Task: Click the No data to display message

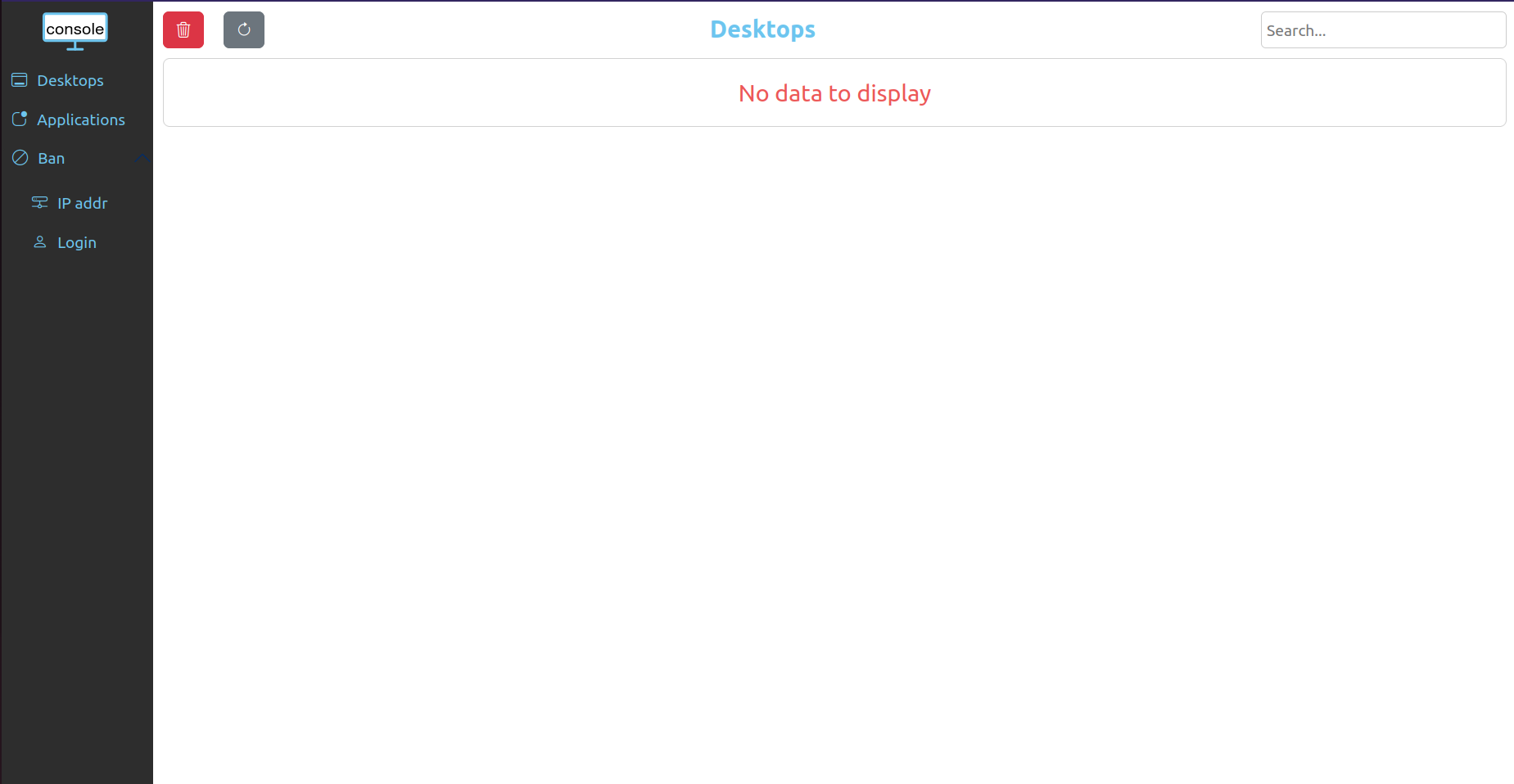Action: pyautogui.click(x=834, y=93)
